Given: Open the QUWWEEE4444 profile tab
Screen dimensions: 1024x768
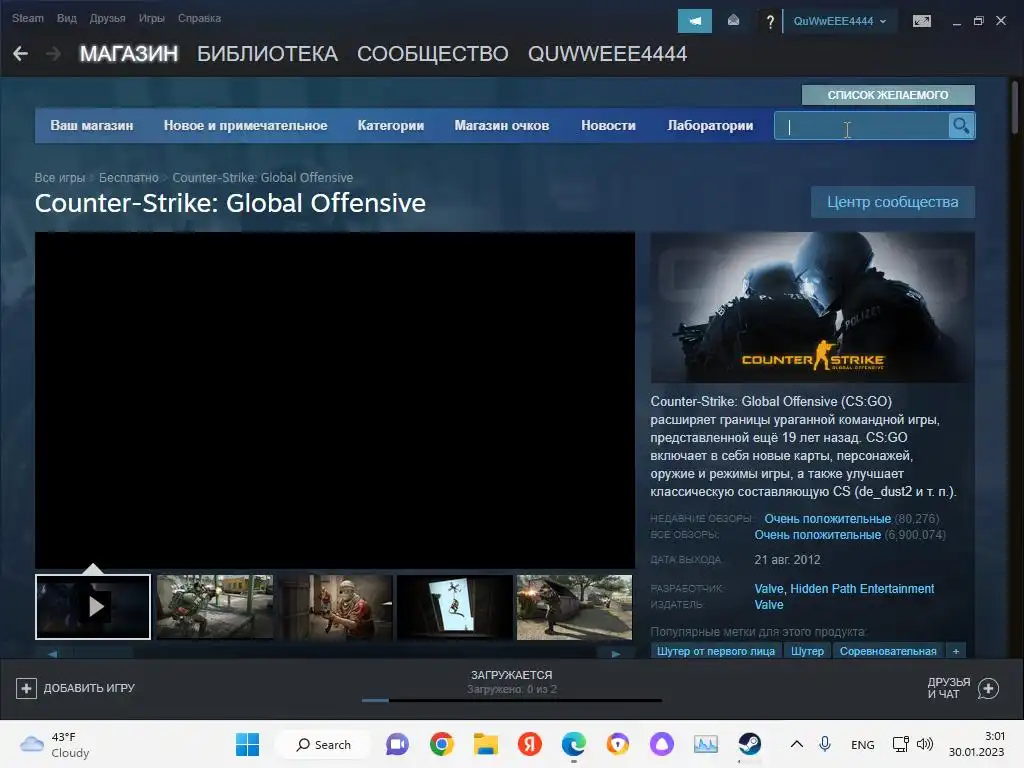Looking at the screenshot, I should (607, 54).
